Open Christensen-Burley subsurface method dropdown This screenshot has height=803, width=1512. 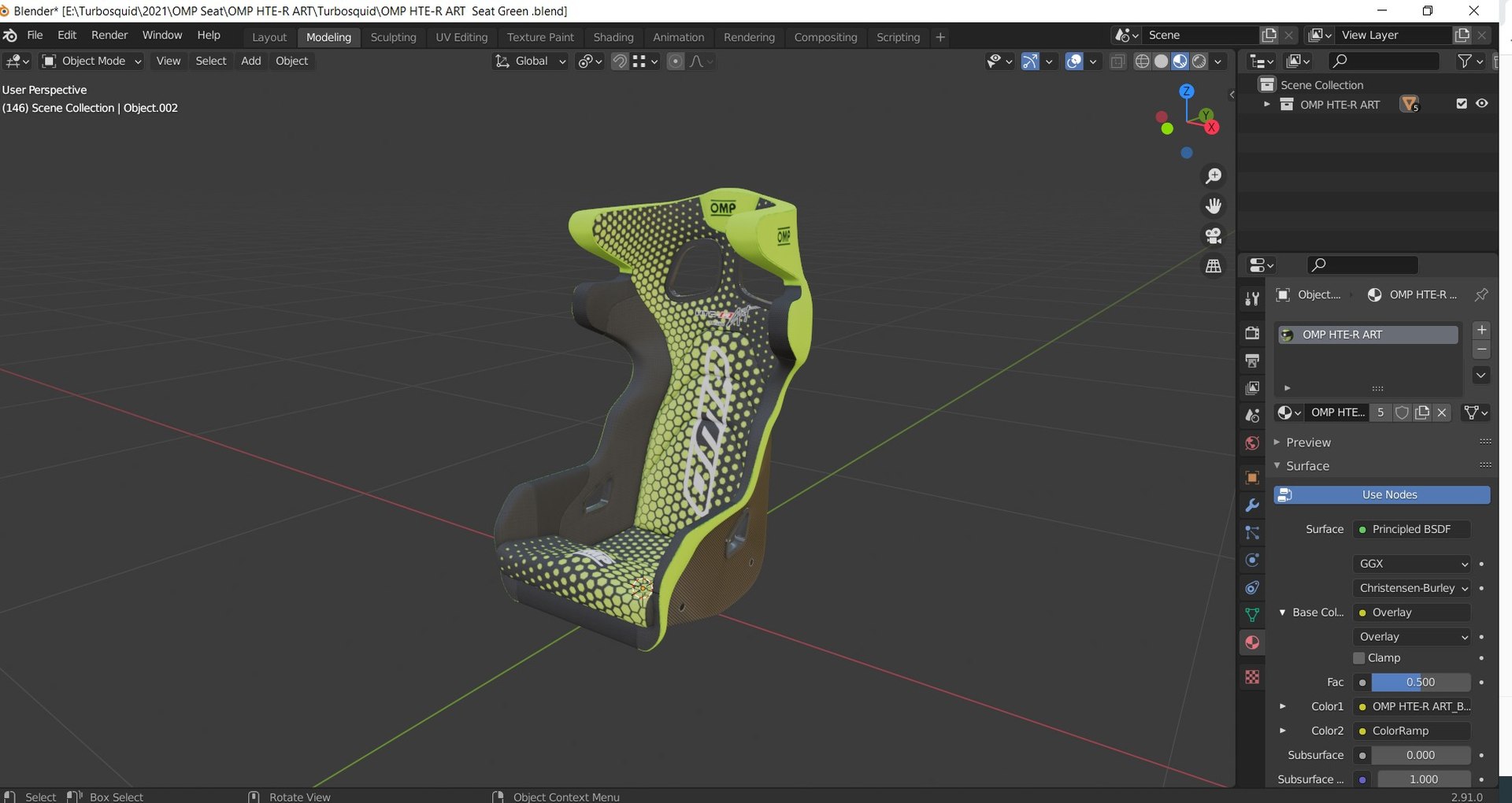point(1412,588)
